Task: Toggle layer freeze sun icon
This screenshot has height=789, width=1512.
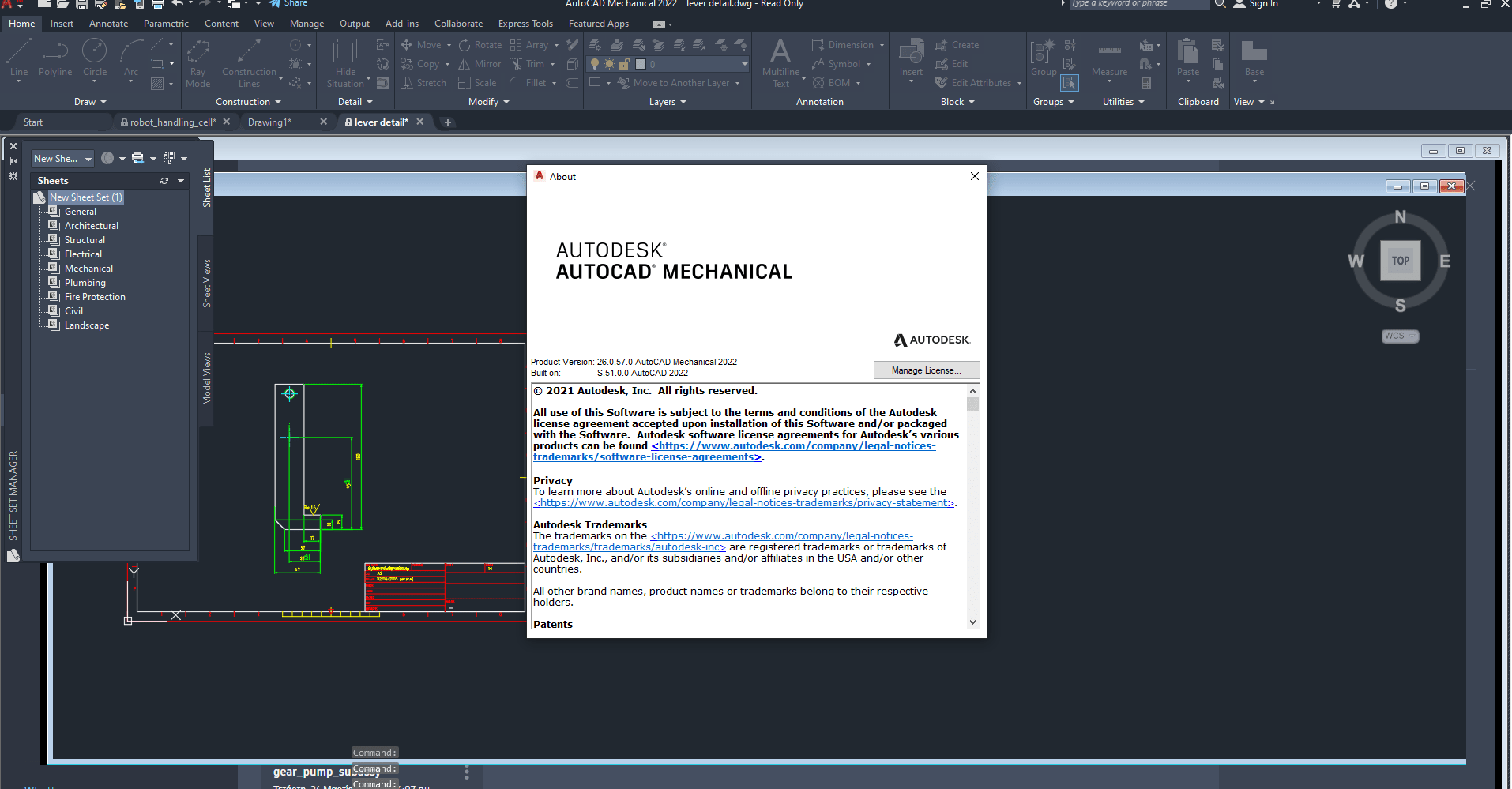Action: tap(609, 64)
